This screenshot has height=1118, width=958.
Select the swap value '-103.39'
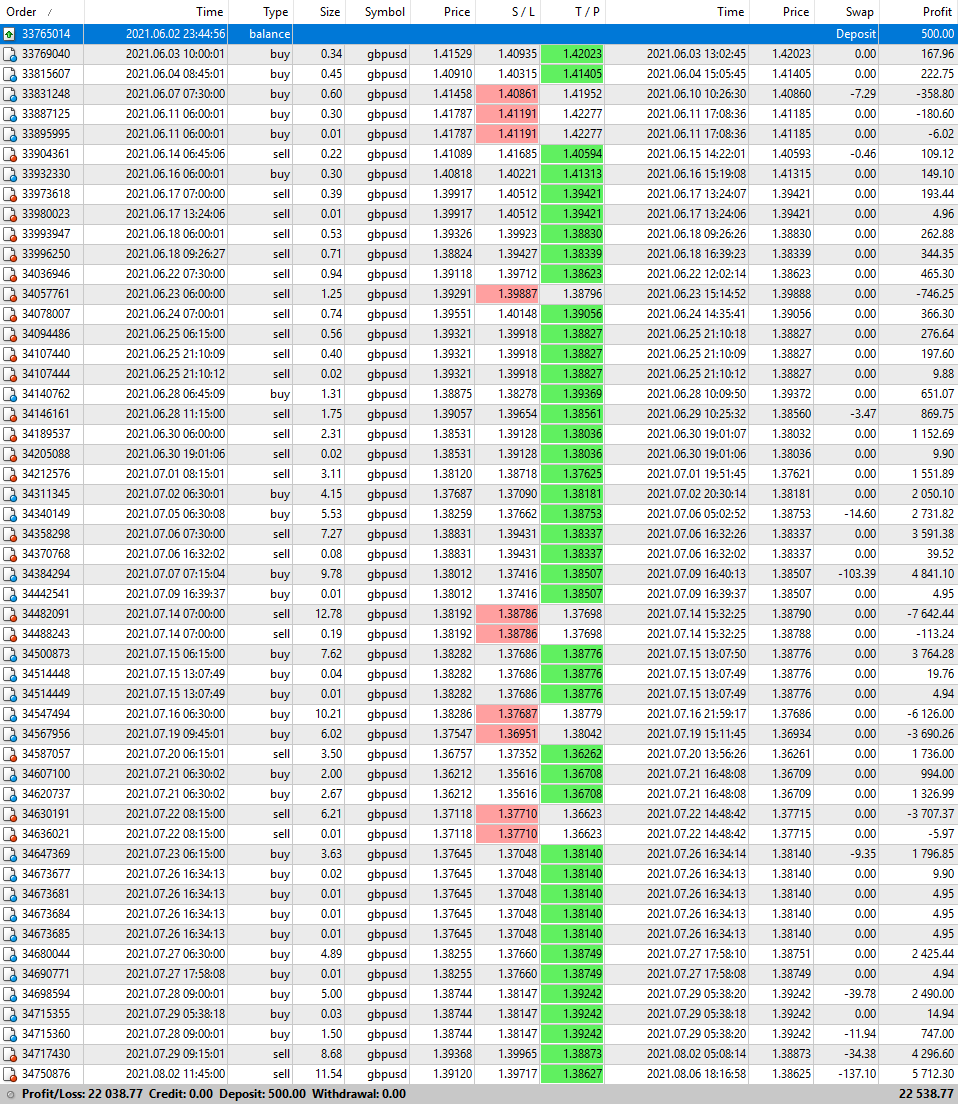(x=857, y=574)
